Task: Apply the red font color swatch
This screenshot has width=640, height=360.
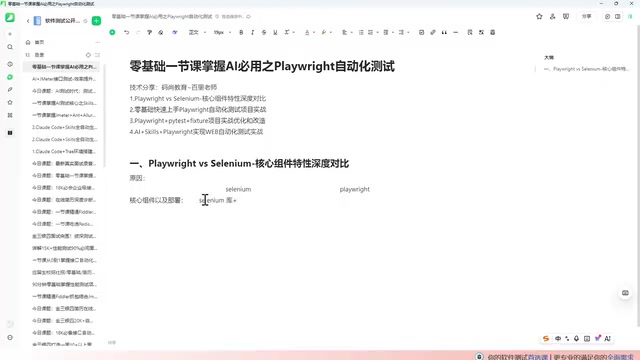Action: tap(307, 32)
